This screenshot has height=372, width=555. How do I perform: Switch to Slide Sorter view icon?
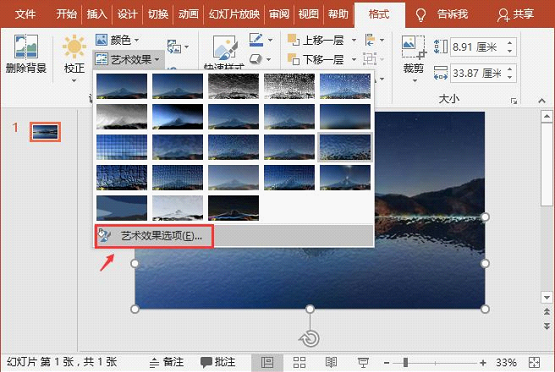click(x=299, y=362)
